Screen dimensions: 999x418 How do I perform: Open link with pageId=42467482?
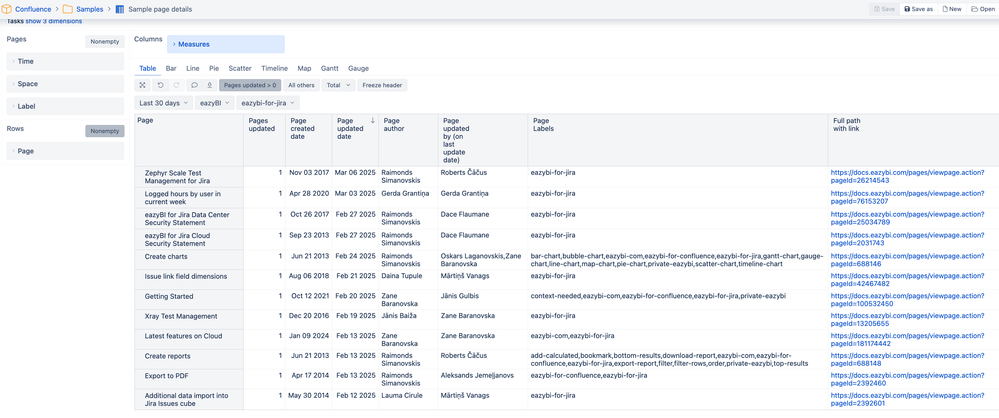coord(907,280)
